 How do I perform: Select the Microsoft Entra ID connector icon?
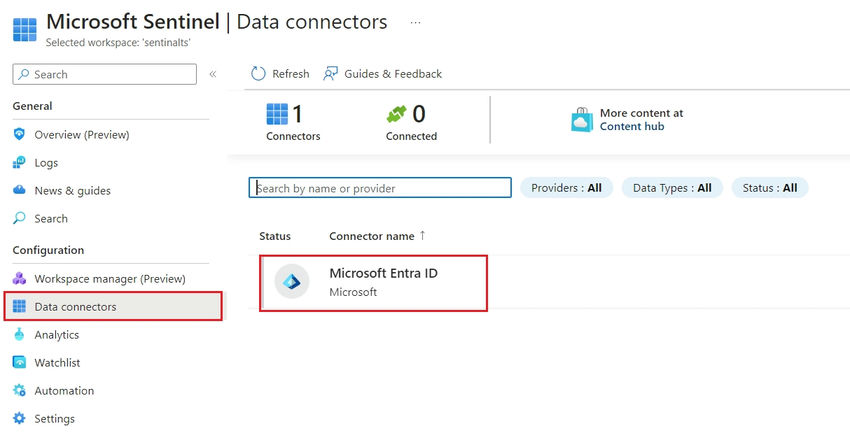click(x=293, y=282)
